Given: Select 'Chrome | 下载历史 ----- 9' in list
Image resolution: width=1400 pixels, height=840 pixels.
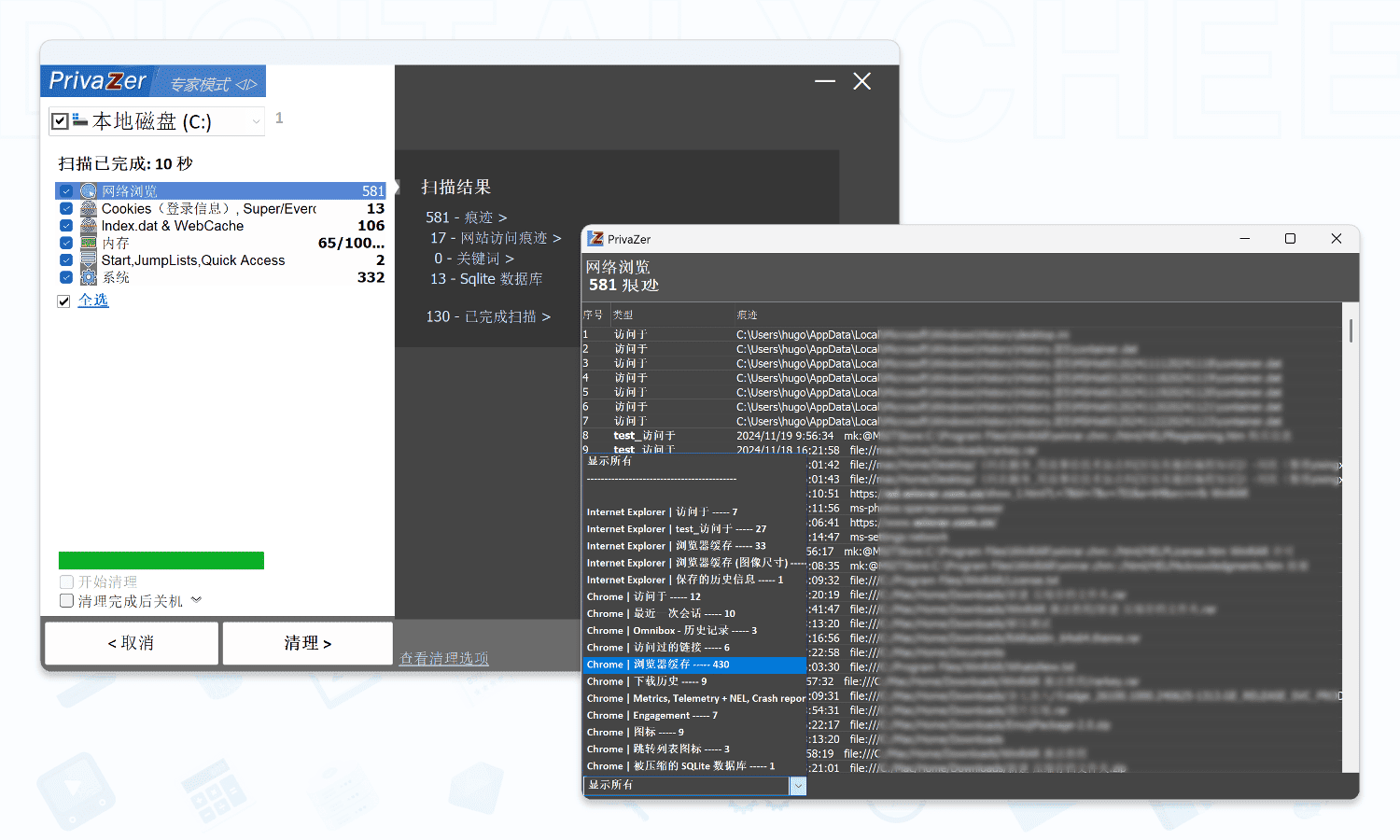Looking at the screenshot, I should pos(647,681).
